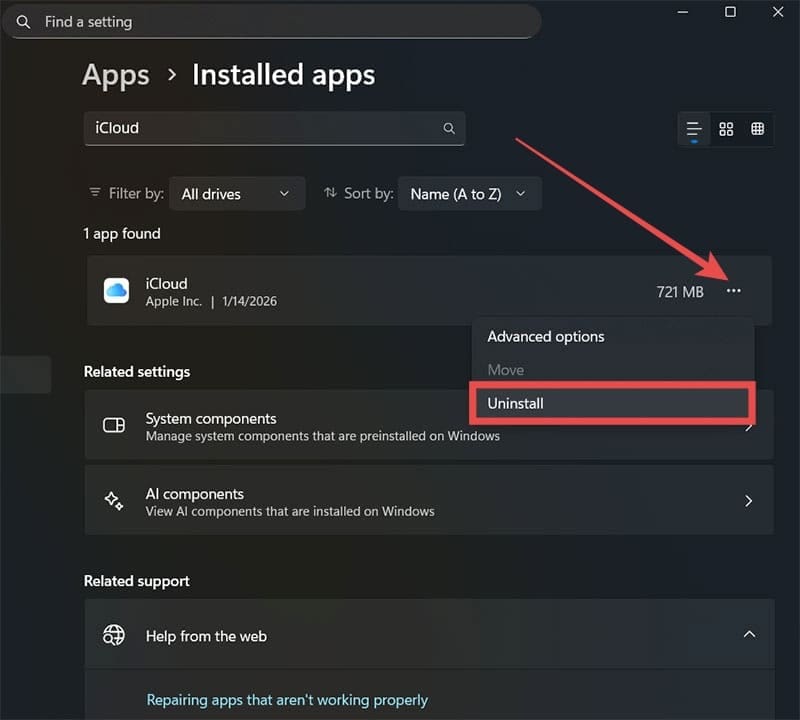Switch to table view layout
This screenshot has width=800, height=720.
758,129
